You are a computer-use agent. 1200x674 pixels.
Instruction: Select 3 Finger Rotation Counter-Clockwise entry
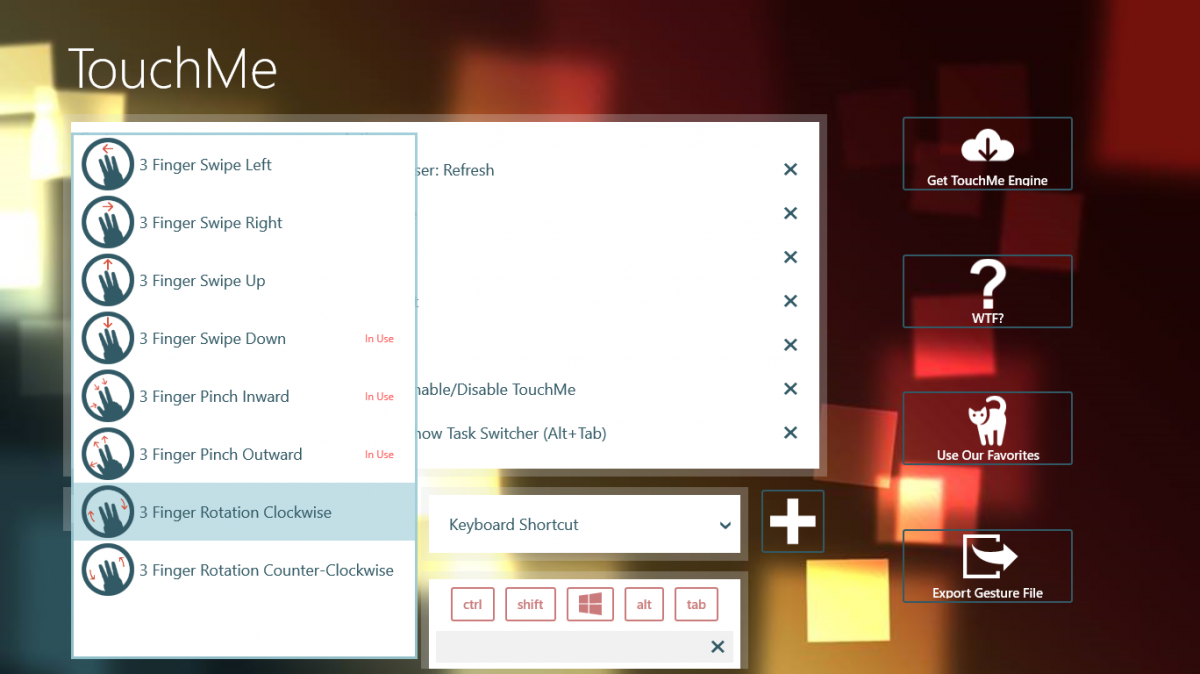click(244, 570)
